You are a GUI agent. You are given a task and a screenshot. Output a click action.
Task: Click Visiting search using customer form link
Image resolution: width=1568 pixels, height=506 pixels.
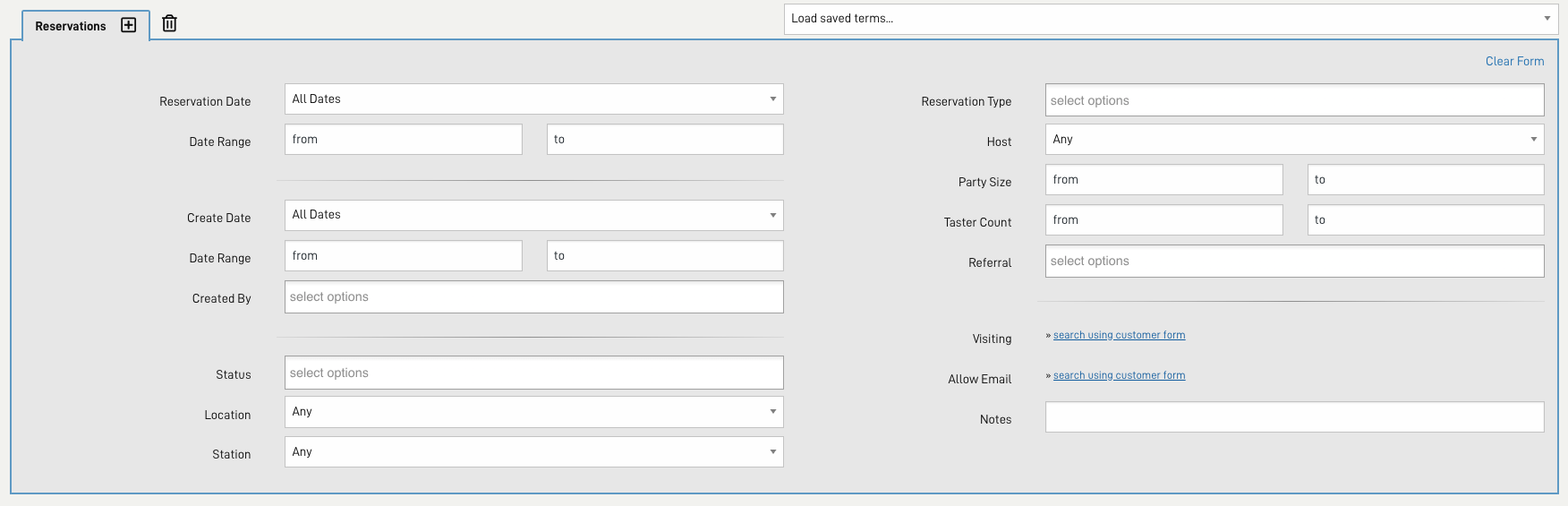(x=1119, y=335)
